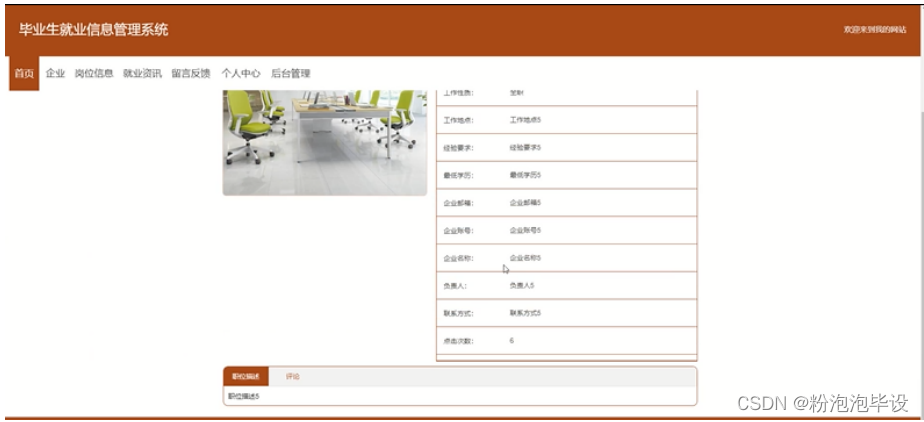This screenshot has width=924, height=422.
Task: Select the 负责人5 value
Action: tap(522, 286)
